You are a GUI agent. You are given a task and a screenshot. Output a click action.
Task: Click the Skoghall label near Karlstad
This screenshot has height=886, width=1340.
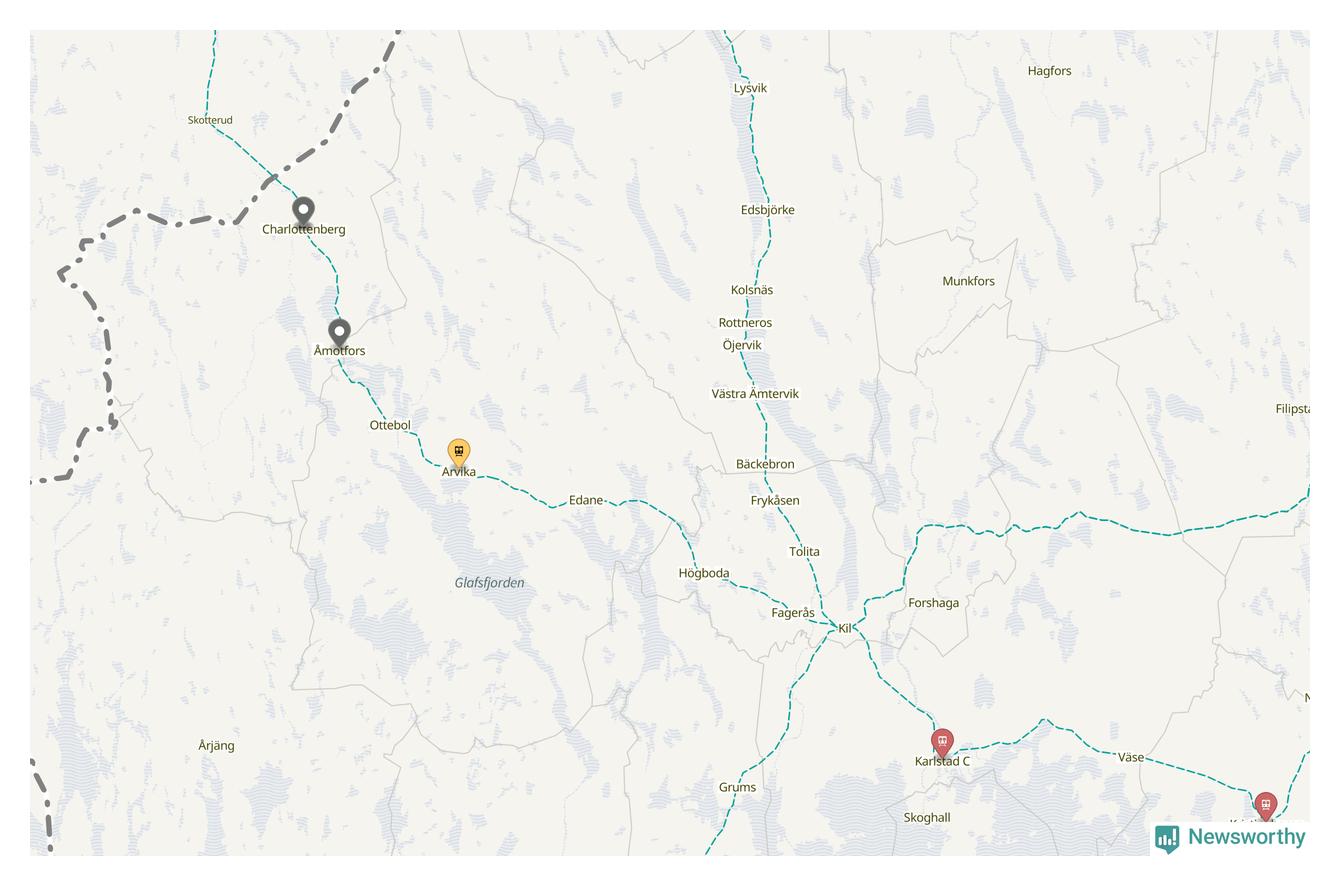click(927, 817)
